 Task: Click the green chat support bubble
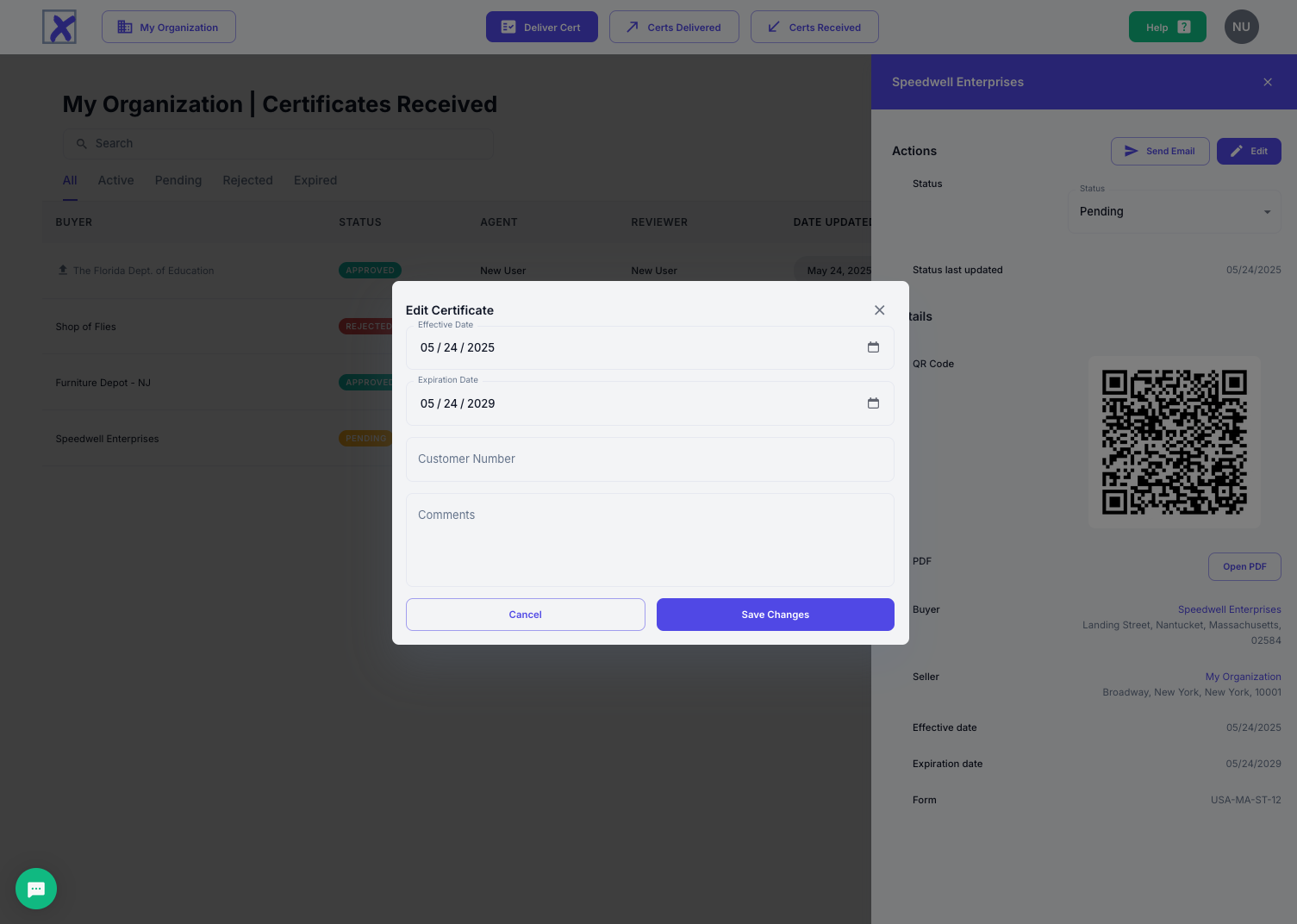(36, 889)
